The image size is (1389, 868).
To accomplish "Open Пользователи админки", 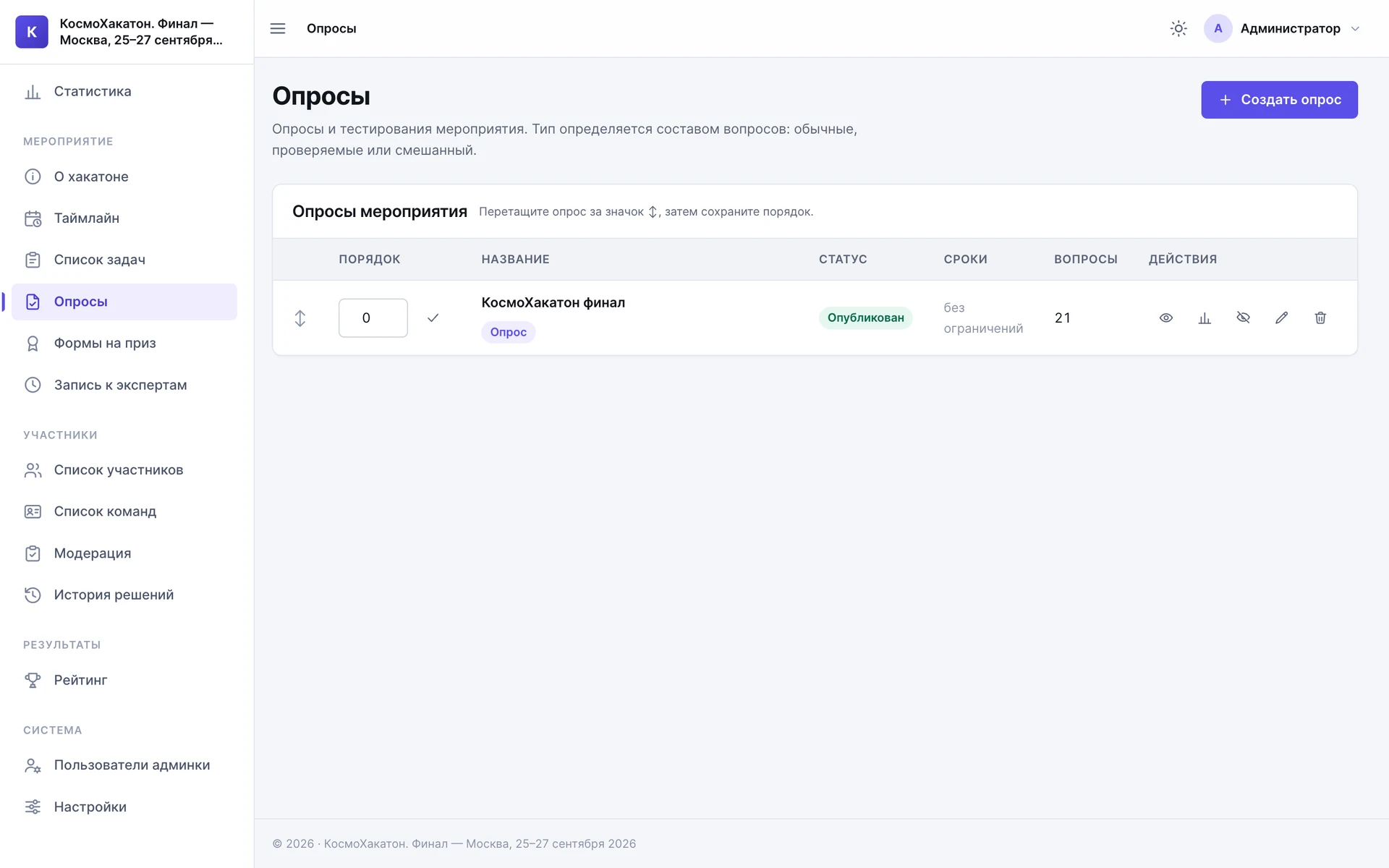I will point(124,765).
